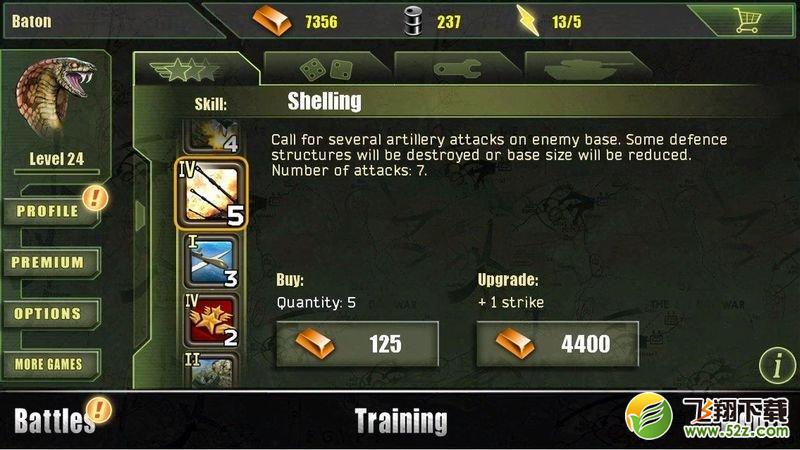
Task: Tap the cobra avatar picture
Action: point(56,99)
